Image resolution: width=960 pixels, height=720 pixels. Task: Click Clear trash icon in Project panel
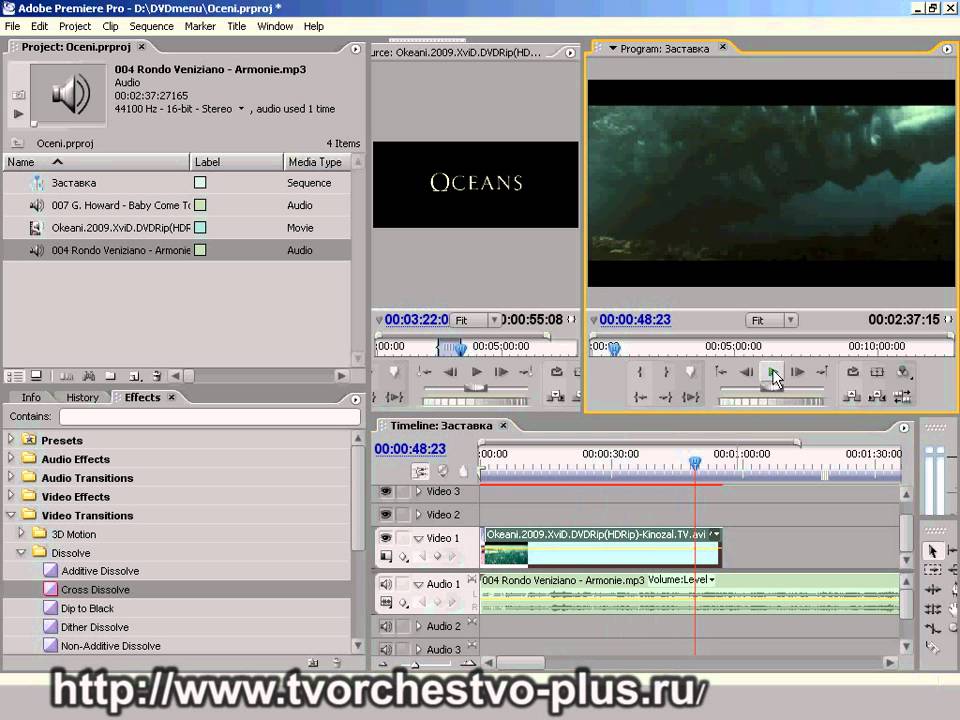[x=157, y=376]
